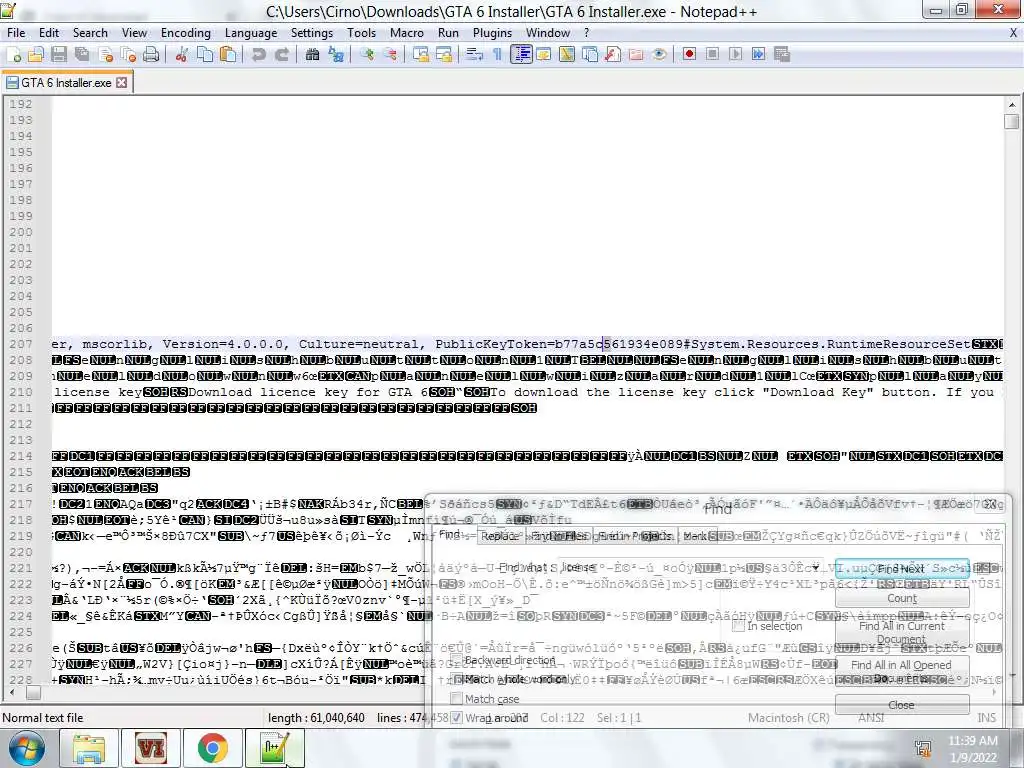
Task: Click the Replace toolbar icon
Action: click(336, 55)
